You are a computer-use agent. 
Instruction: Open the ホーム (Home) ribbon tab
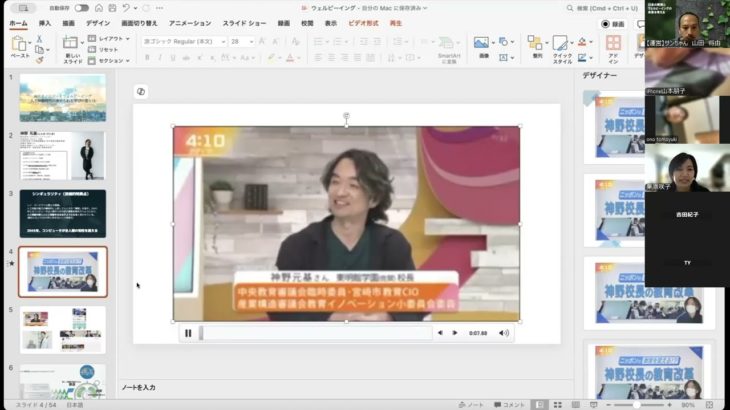pos(19,23)
